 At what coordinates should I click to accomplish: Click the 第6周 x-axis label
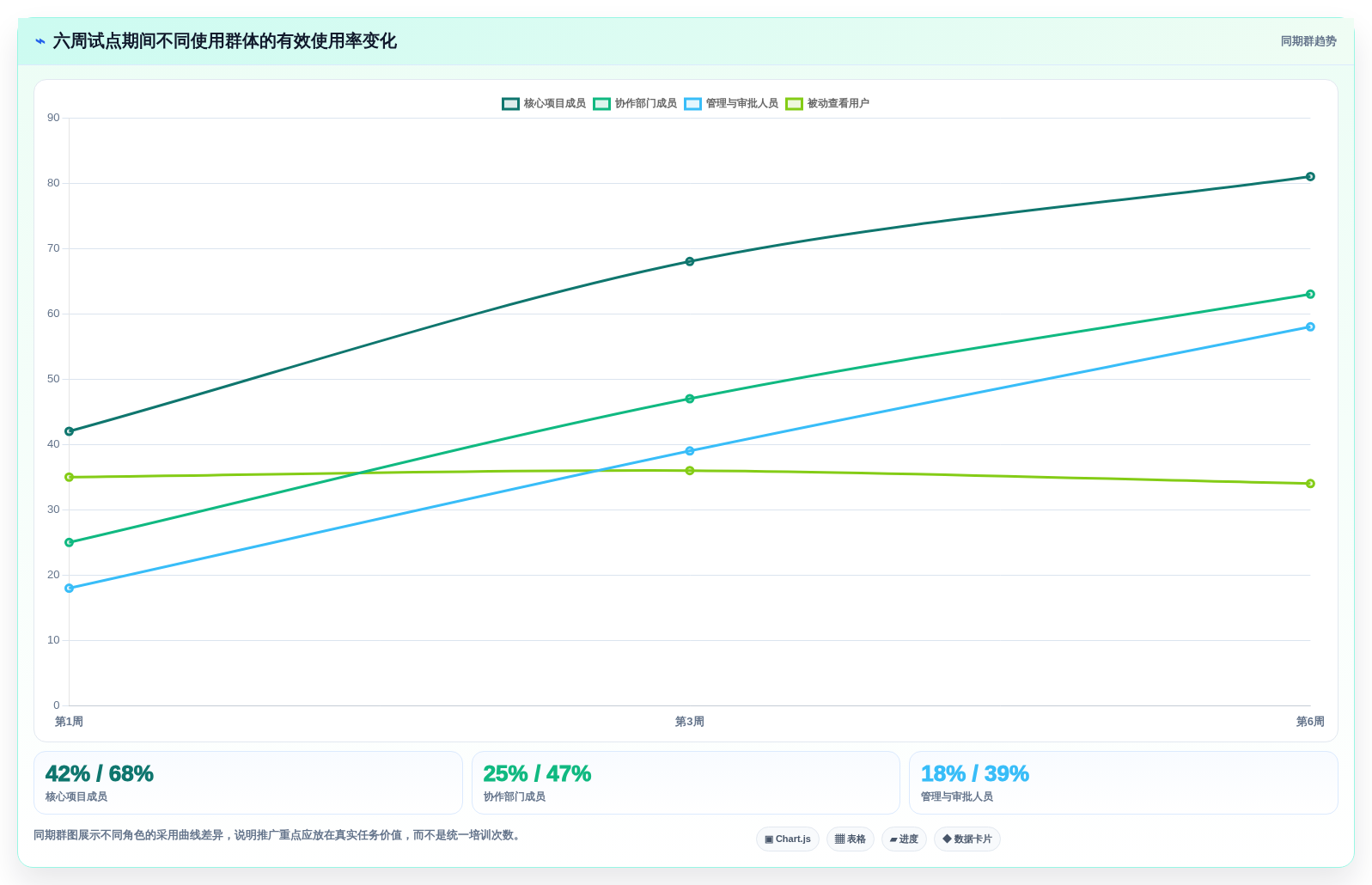point(1310,722)
